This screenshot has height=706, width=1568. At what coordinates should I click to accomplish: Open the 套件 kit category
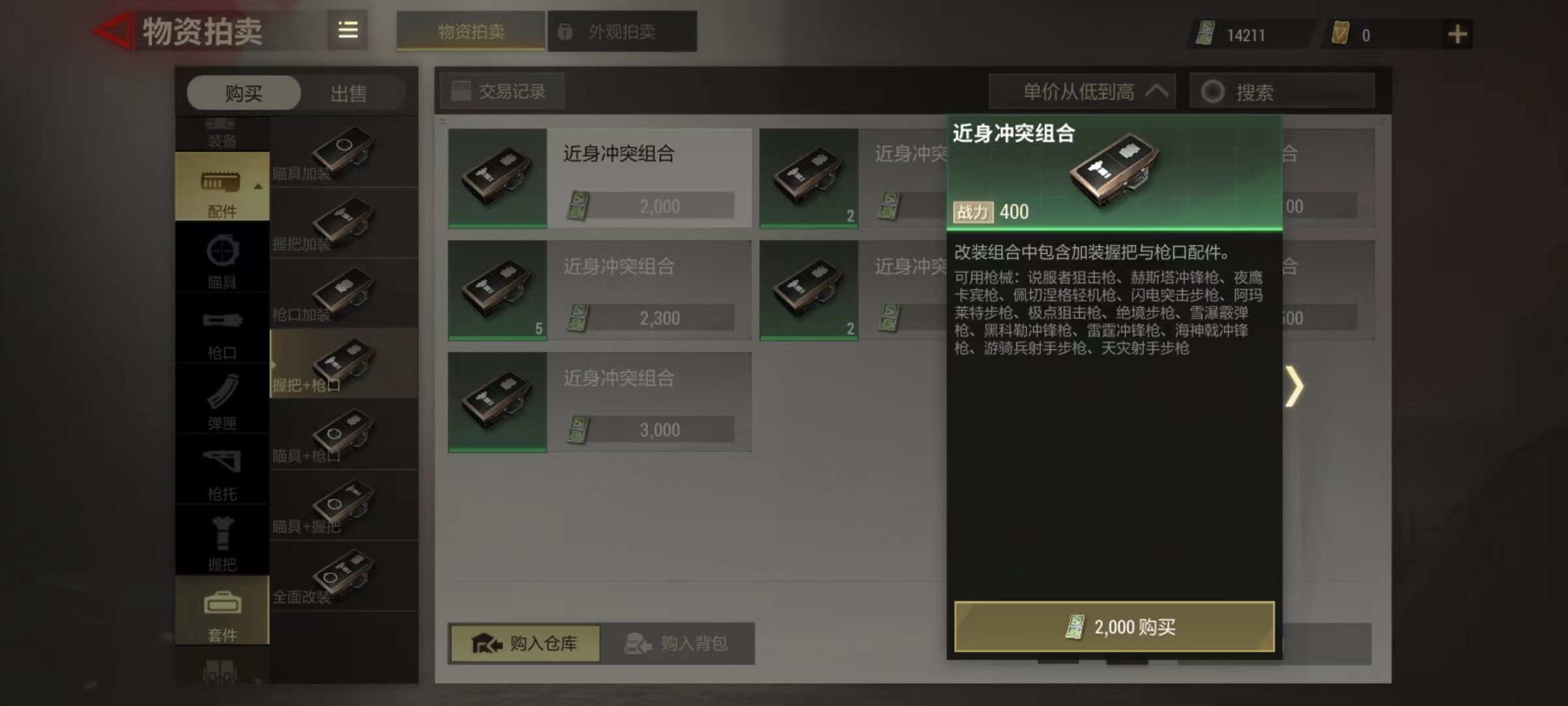click(222, 610)
